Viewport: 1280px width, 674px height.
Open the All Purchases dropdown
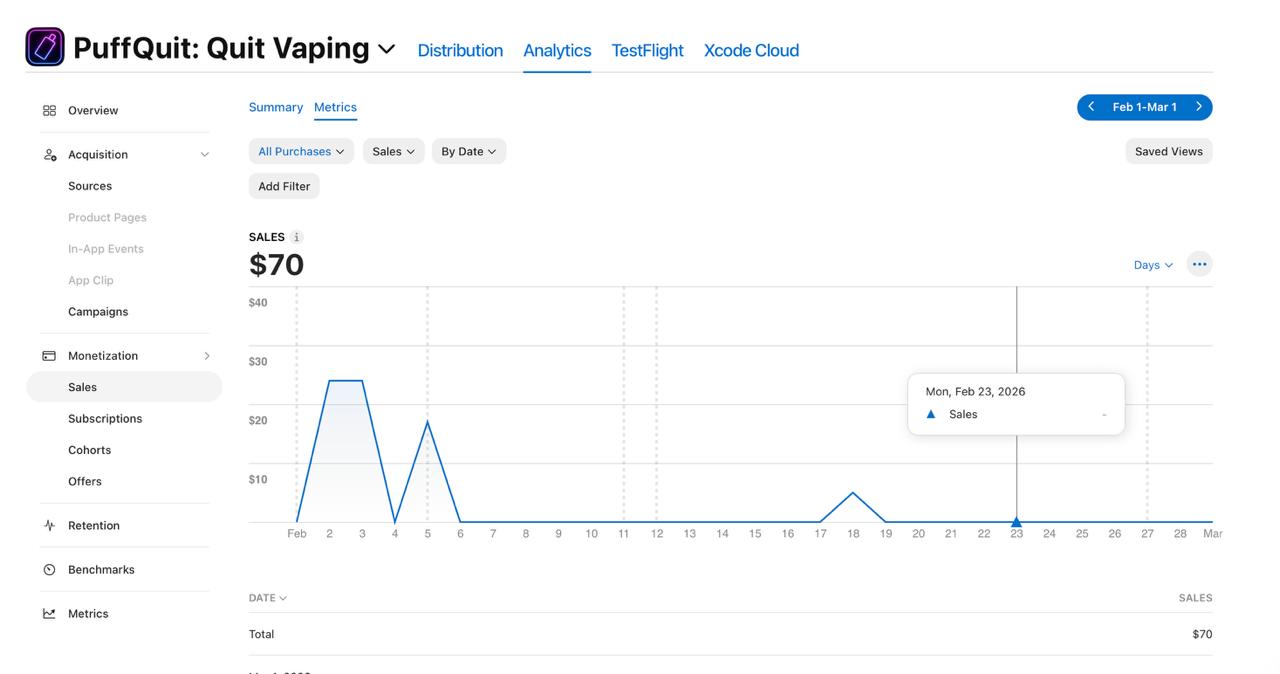pos(301,151)
